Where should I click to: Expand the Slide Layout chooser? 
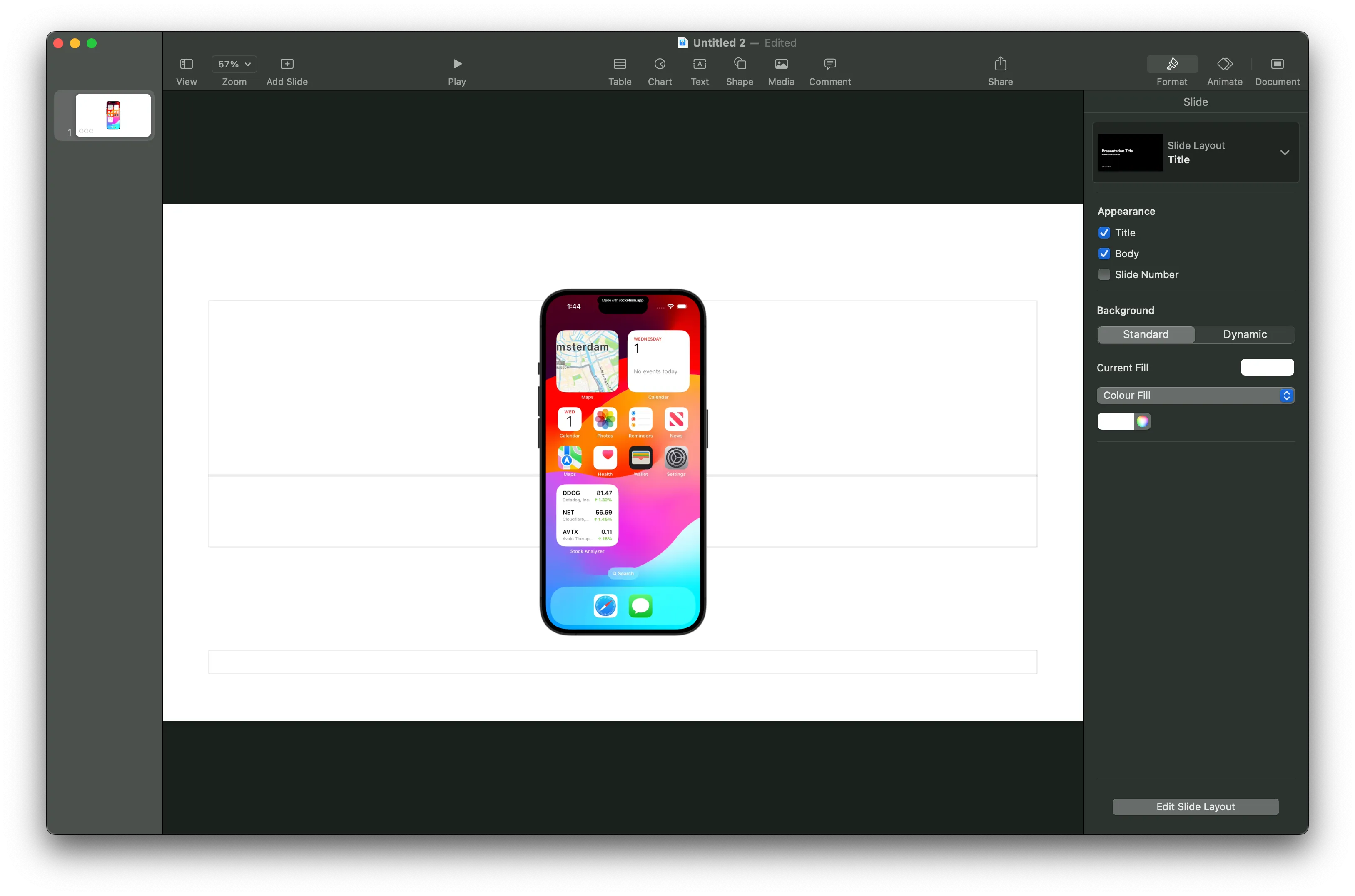tap(1285, 152)
